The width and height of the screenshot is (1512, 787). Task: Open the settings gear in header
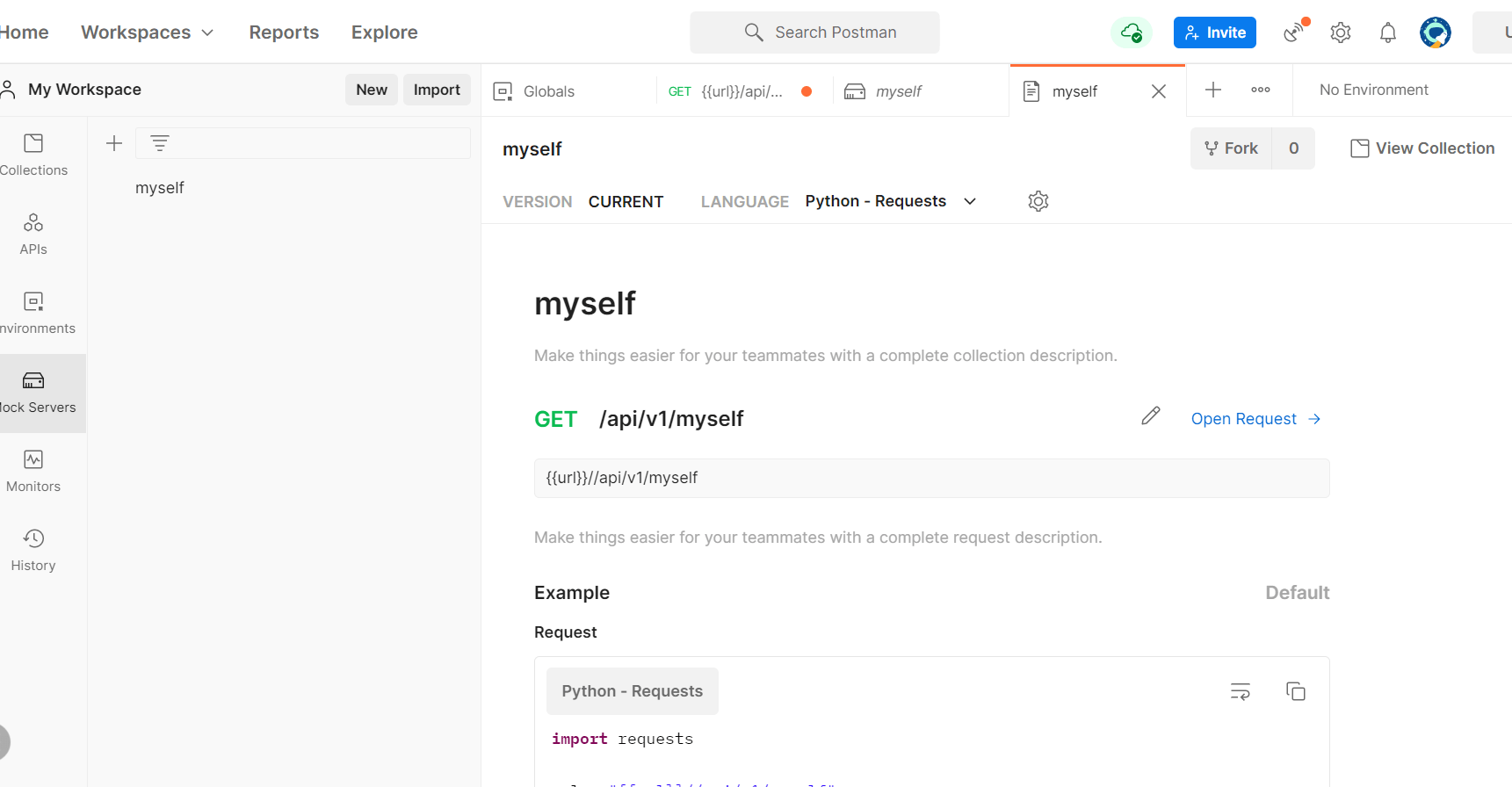coord(1341,32)
